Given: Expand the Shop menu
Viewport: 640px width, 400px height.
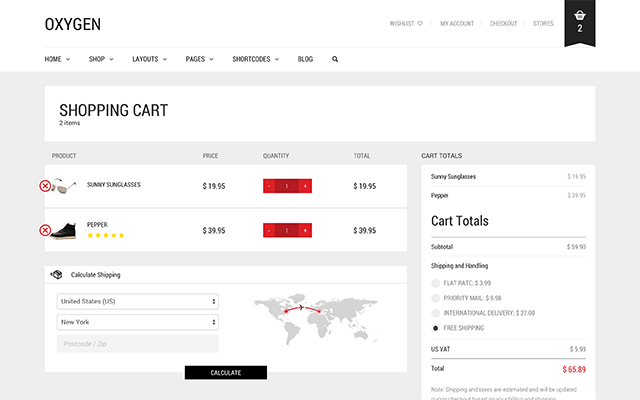Looking at the screenshot, I should click(x=101, y=59).
